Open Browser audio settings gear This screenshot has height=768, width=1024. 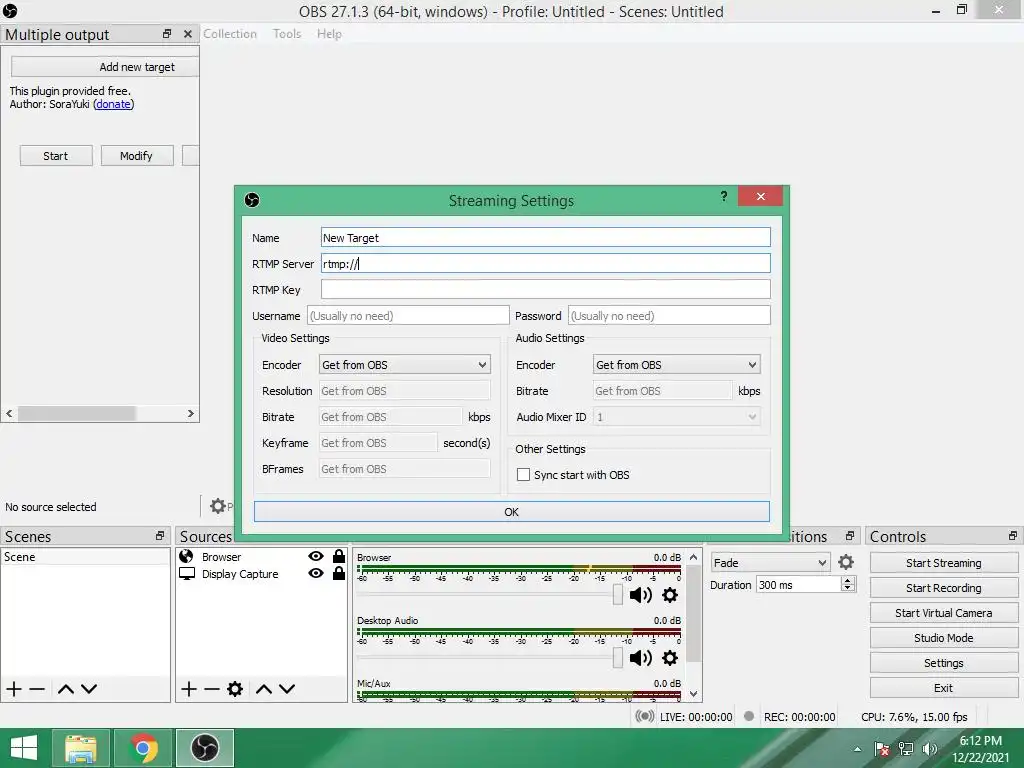click(x=670, y=595)
